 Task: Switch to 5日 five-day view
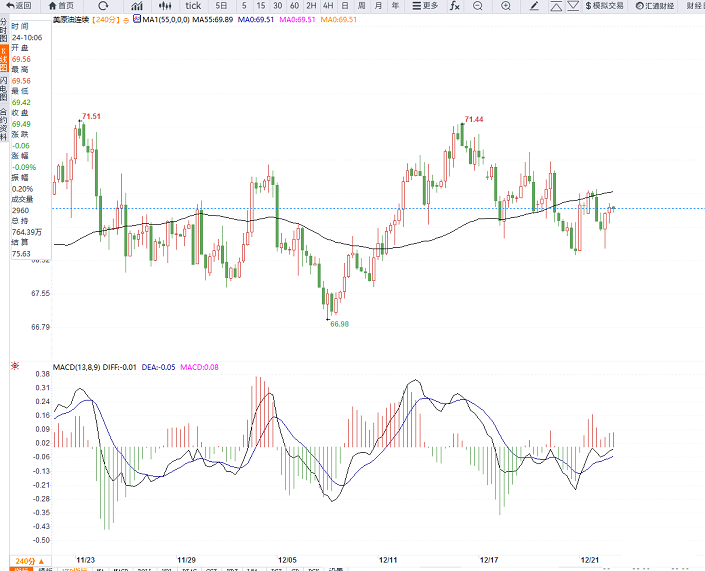[221, 6]
